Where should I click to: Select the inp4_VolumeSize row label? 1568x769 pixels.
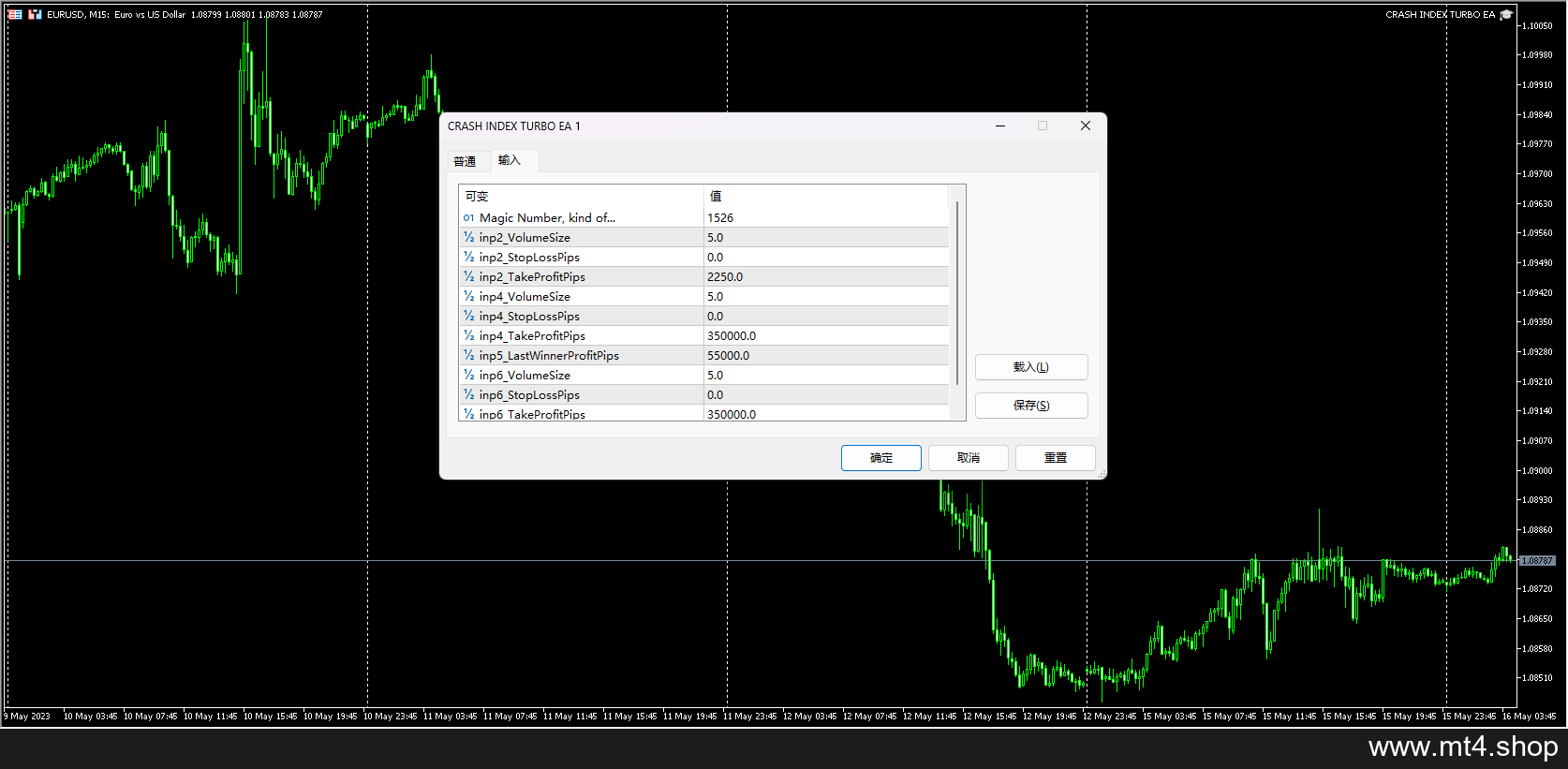[525, 296]
